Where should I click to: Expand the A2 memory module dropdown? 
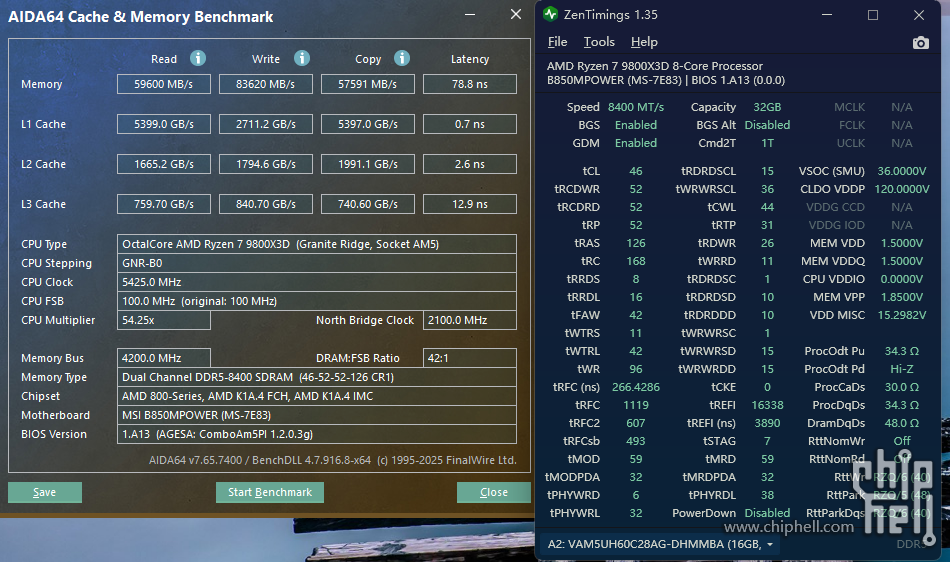pyautogui.click(x=771, y=544)
